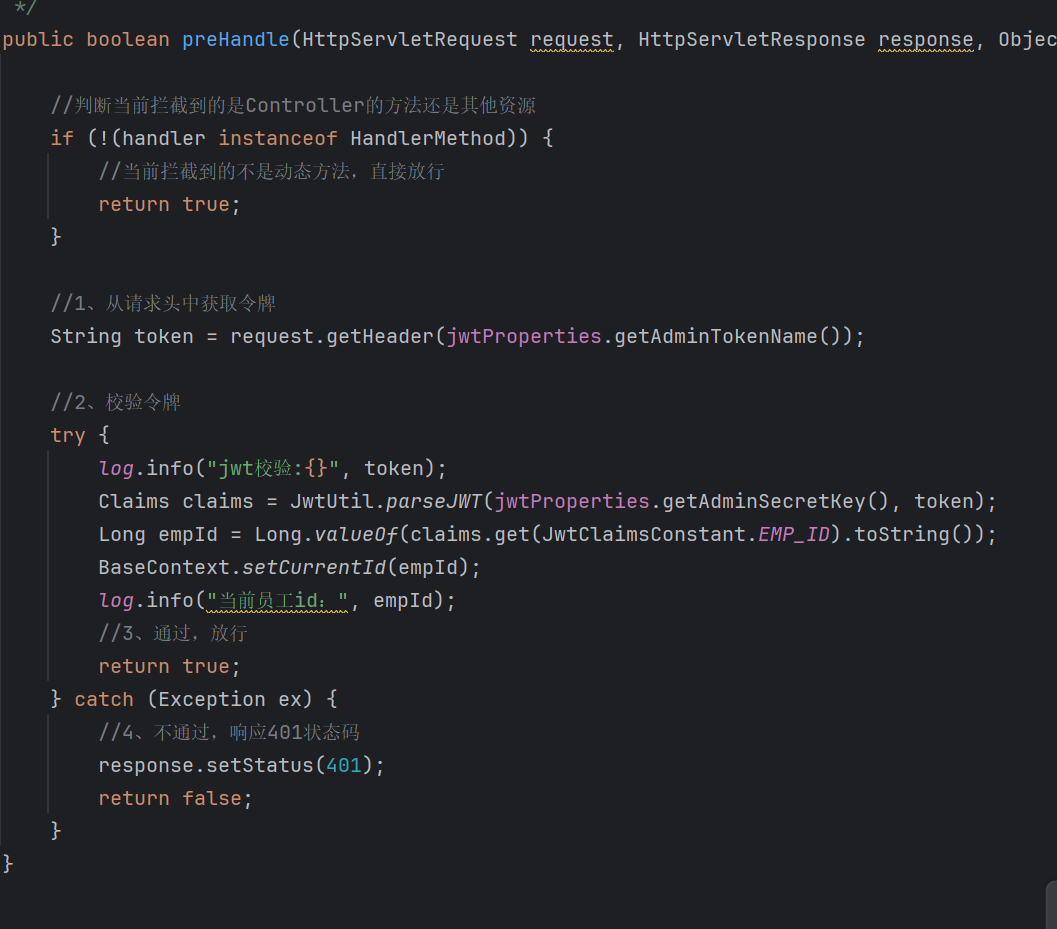Click the getHeader method call

380,336
